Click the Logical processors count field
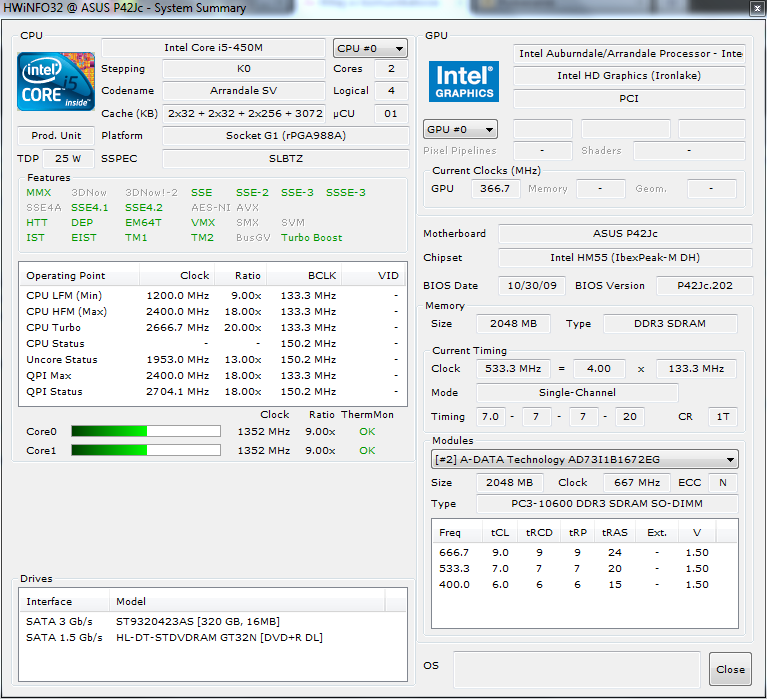The image size is (767, 699). click(x=391, y=90)
